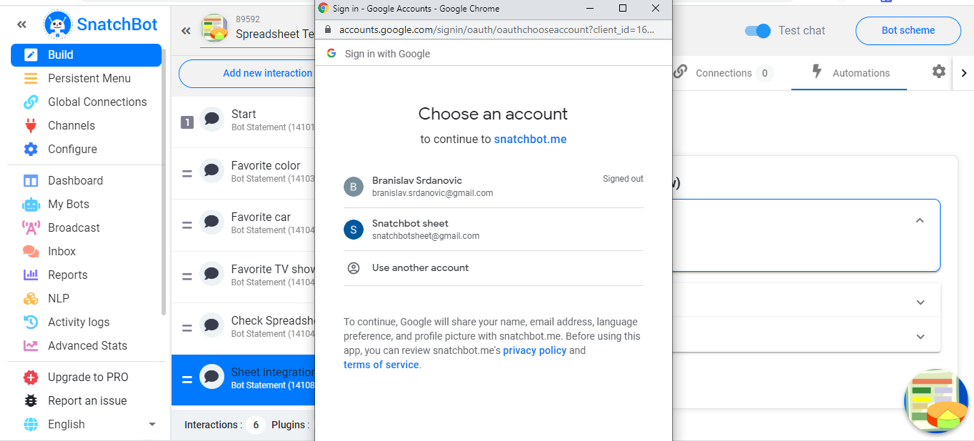Open the terms of service link
The width and height of the screenshot is (974, 441).
381,365
